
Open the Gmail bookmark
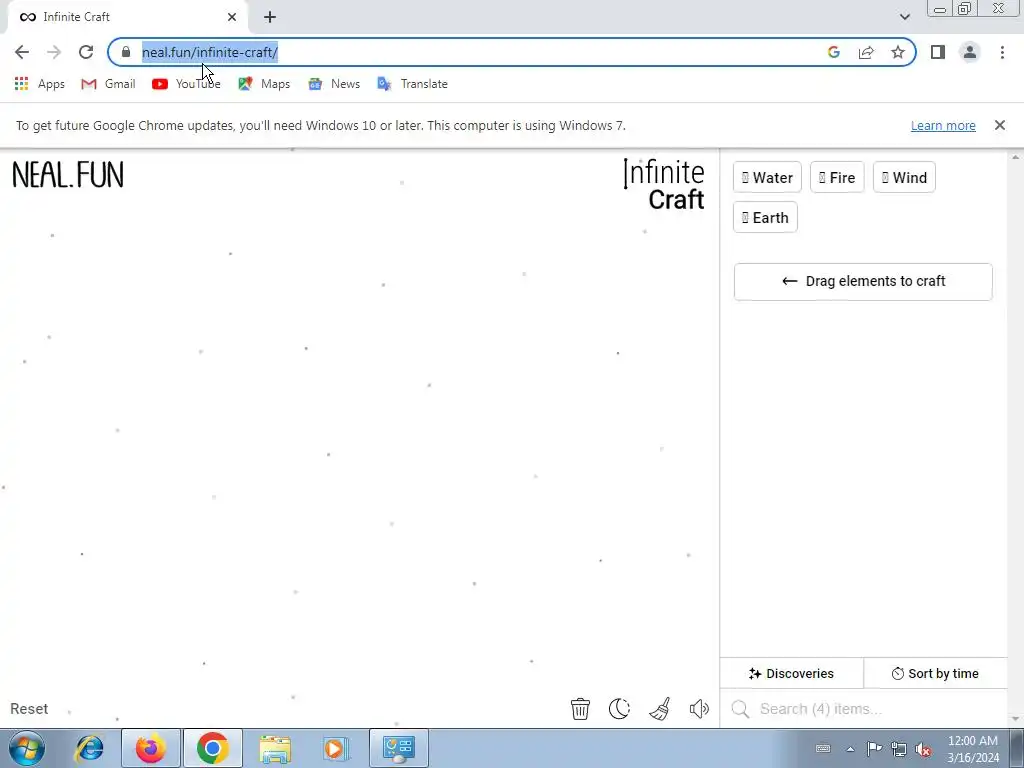108,84
